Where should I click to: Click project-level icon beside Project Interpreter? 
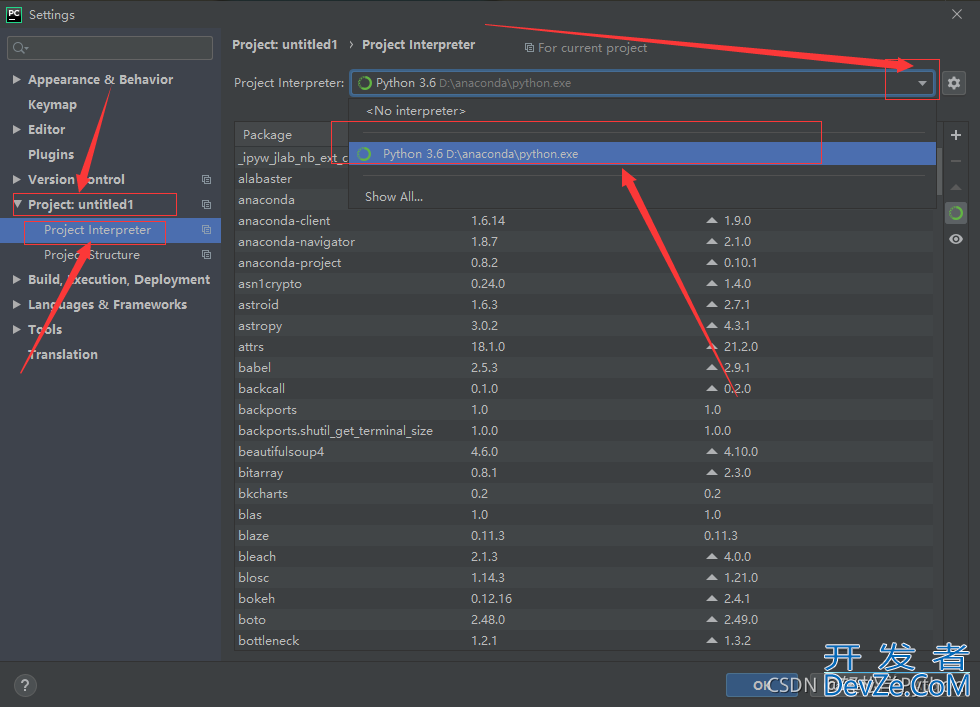206,229
